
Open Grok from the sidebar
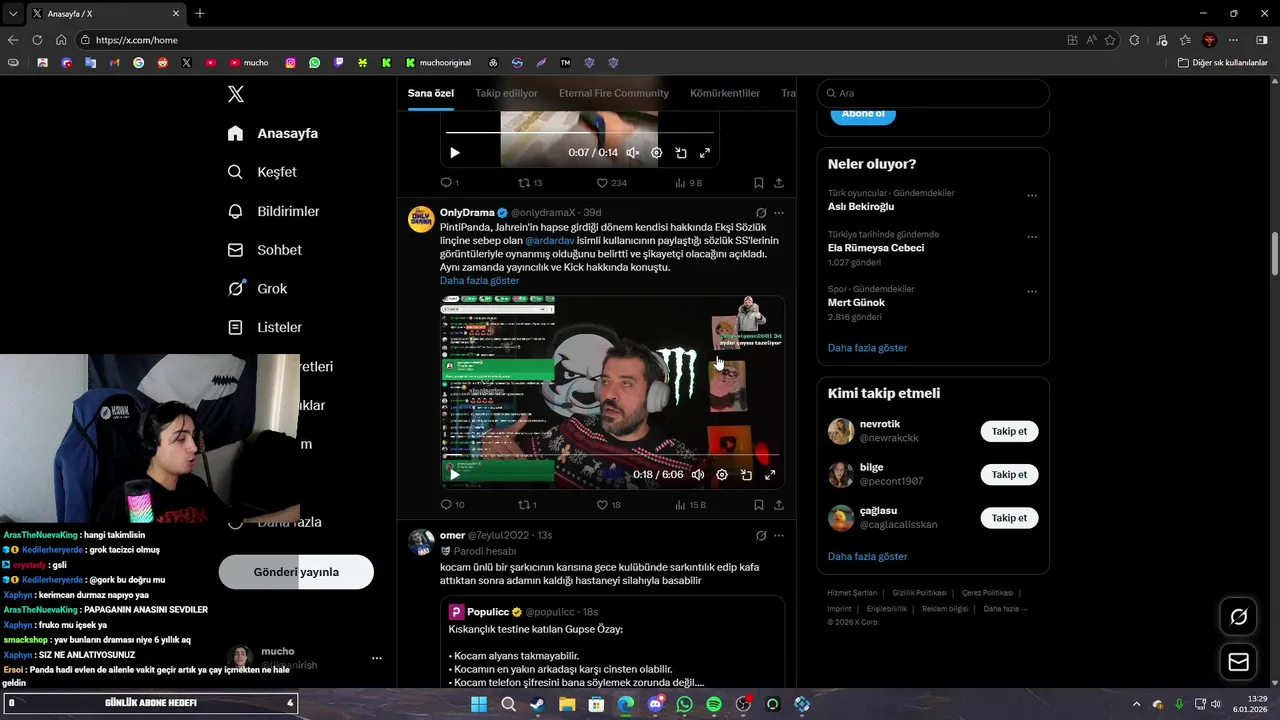point(258,288)
